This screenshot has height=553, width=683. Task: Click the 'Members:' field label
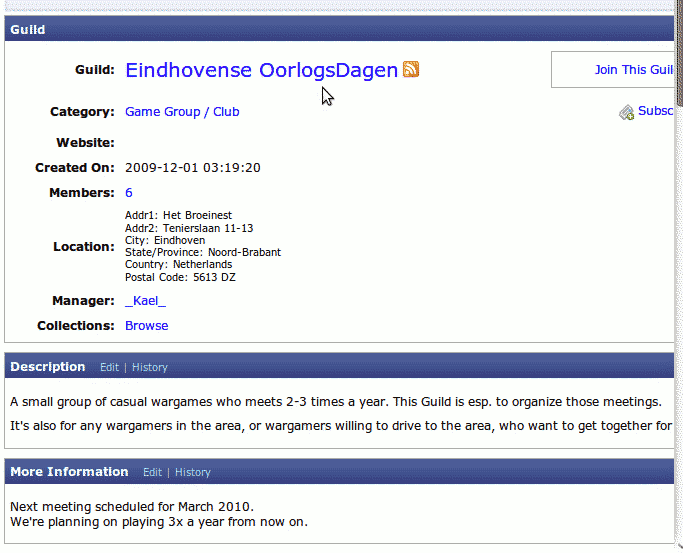[x=82, y=192]
